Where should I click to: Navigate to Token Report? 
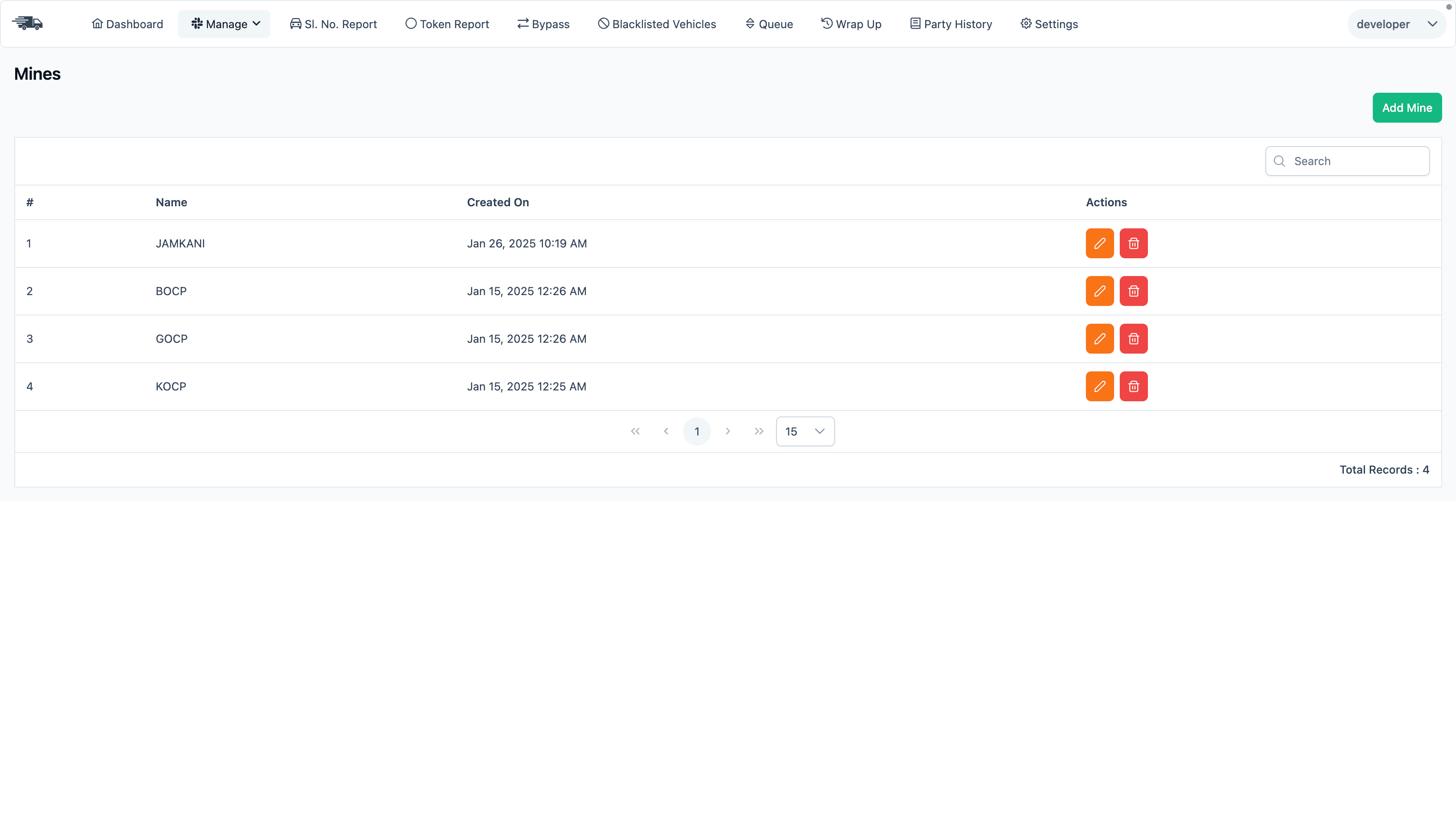(447, 24)
